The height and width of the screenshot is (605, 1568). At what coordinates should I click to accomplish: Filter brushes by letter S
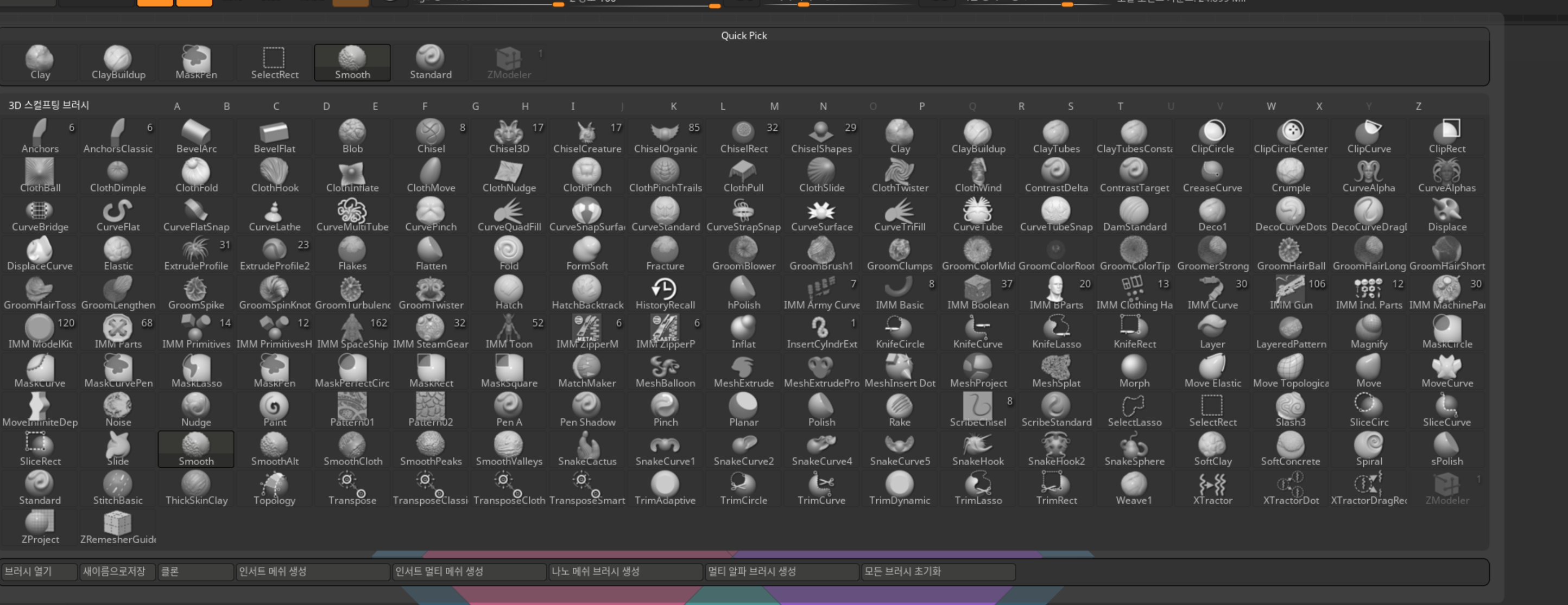[x=1070, y=106]
